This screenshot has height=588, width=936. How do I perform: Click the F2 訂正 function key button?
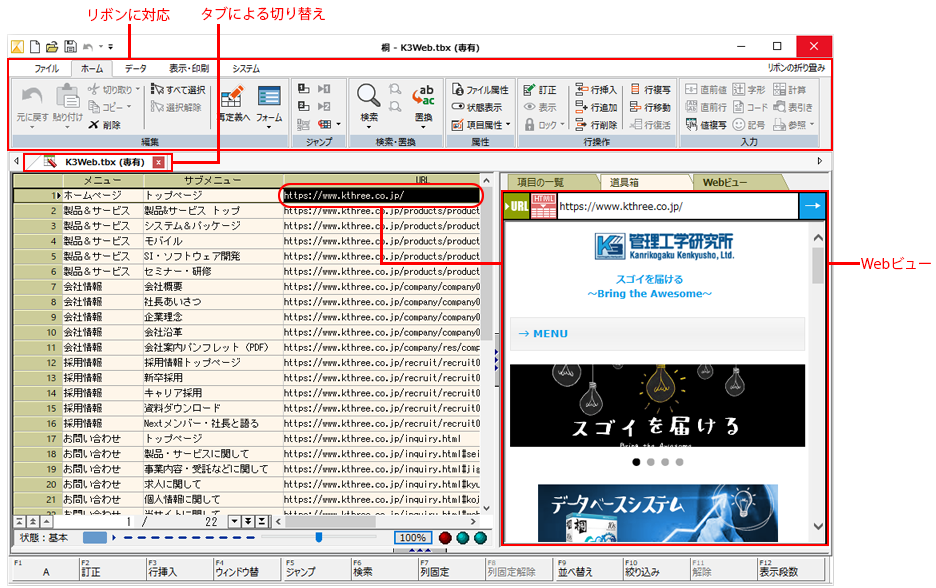pos(112,568)
